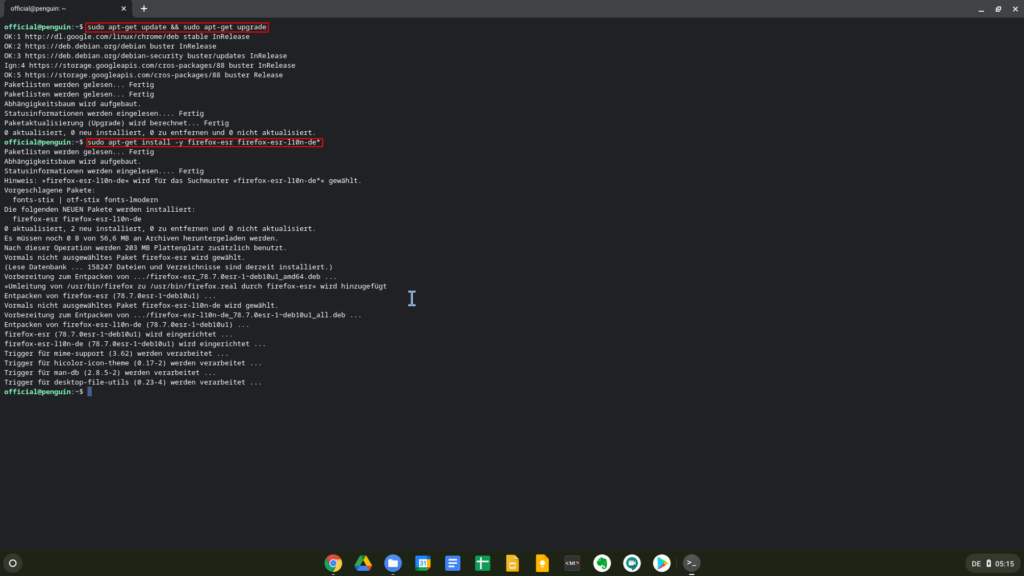The width and height of the screenshot is (1024, 576).
Task: Click 'Trigger für desktop-file-utils' line
Action: click(133, 382)
